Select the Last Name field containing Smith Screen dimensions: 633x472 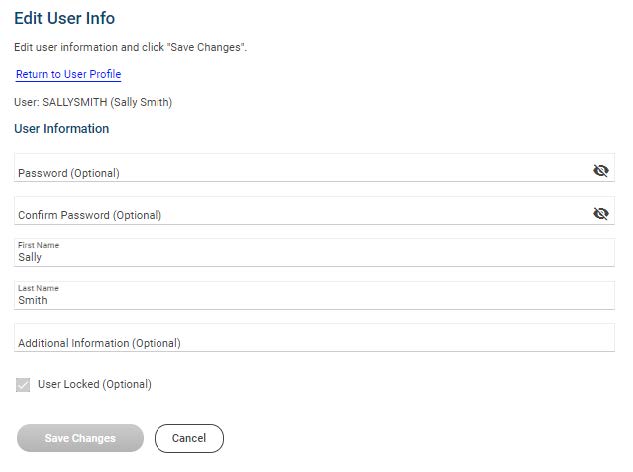pyautogui.click(x=300, y=300)
